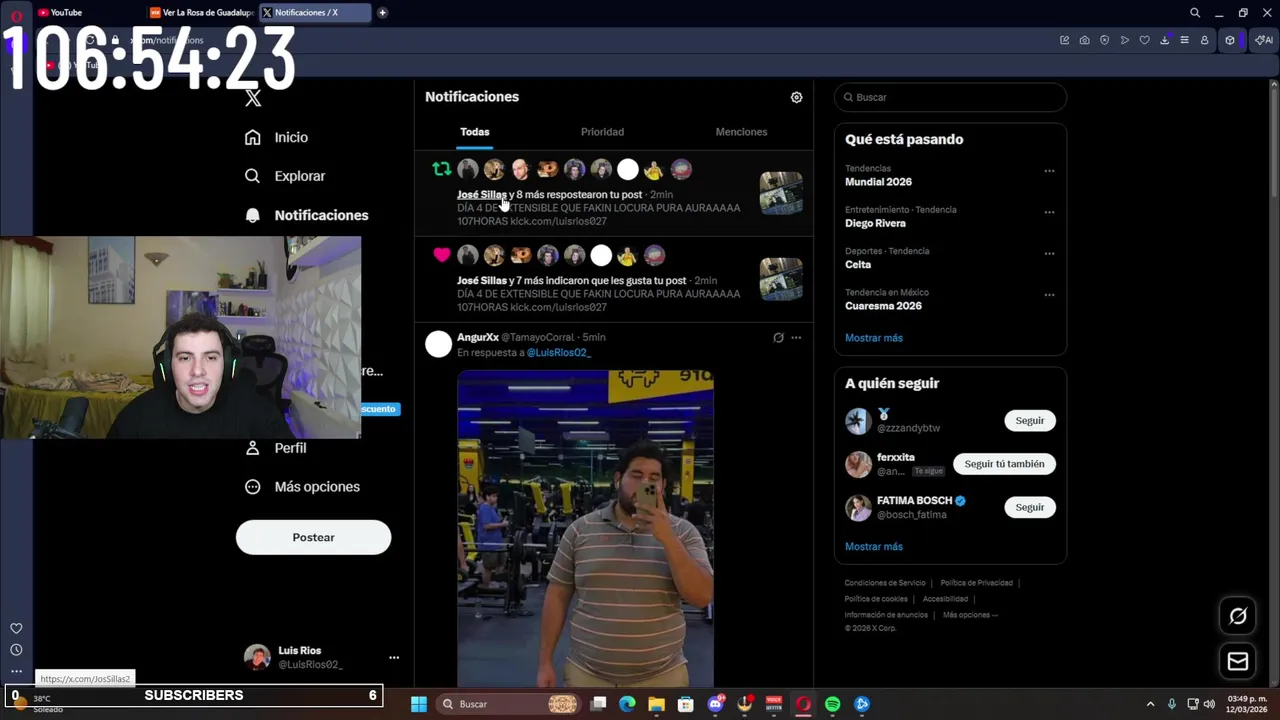Open Discord from the taskbar
The image size is (1280, 720).
tap(715, 704)
